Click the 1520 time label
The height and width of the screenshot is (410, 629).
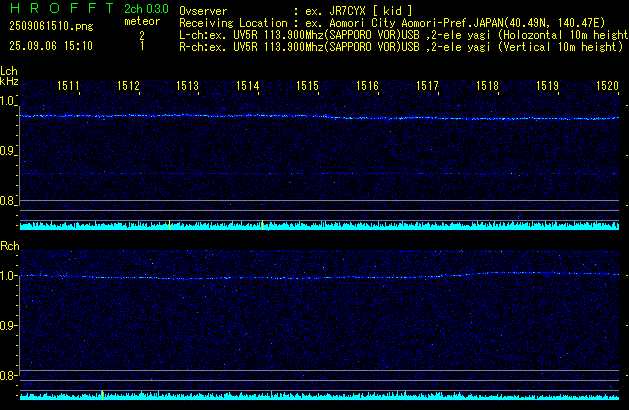607,86
